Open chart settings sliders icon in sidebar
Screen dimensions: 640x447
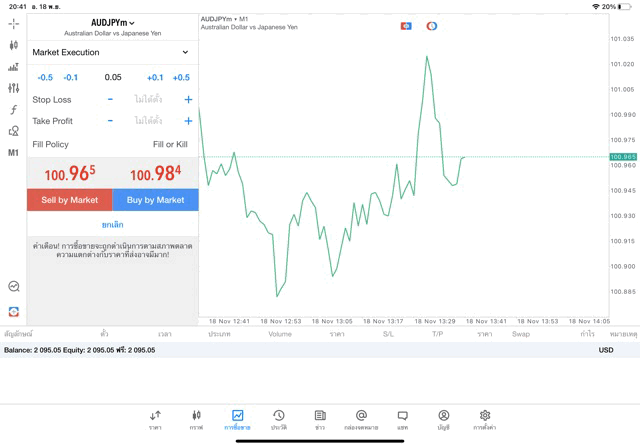click(x=14, y=88)
